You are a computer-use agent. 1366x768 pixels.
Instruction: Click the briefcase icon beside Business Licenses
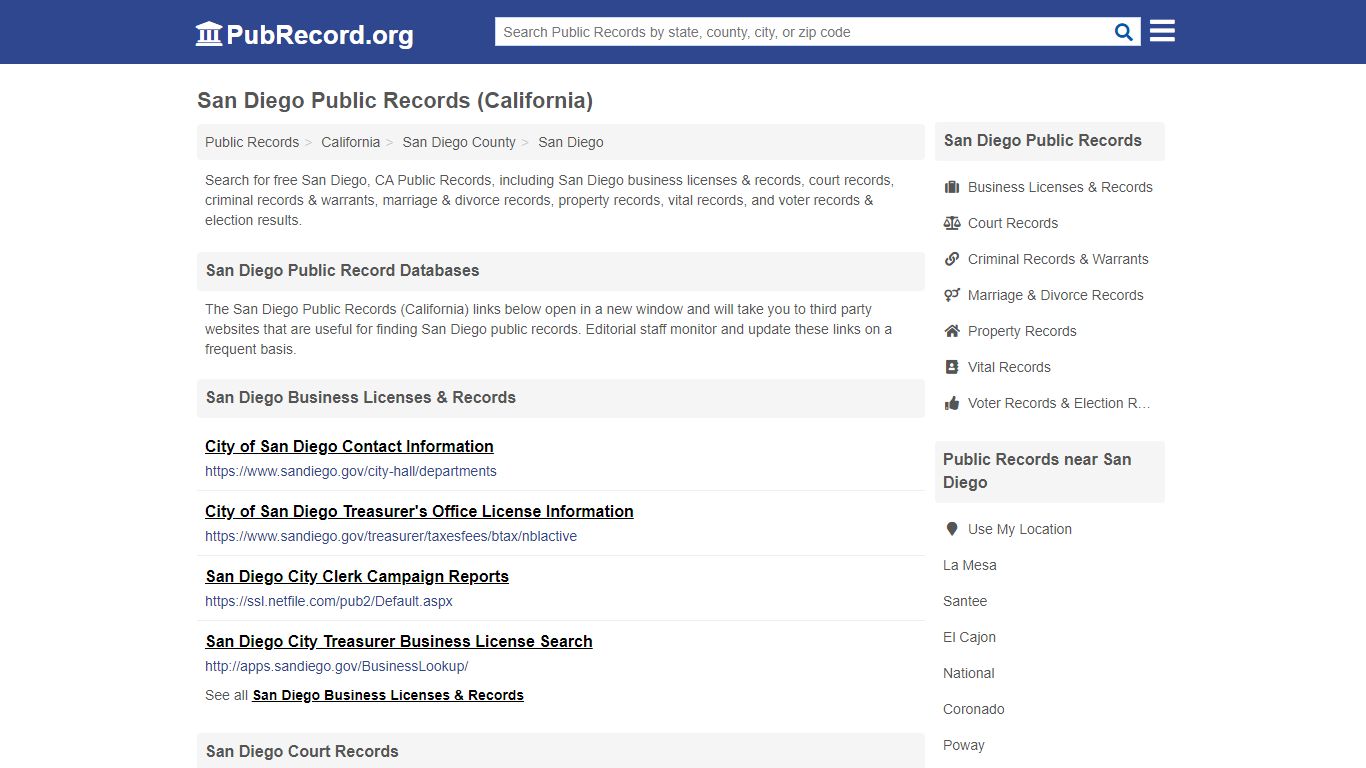(x=952, y=187)
